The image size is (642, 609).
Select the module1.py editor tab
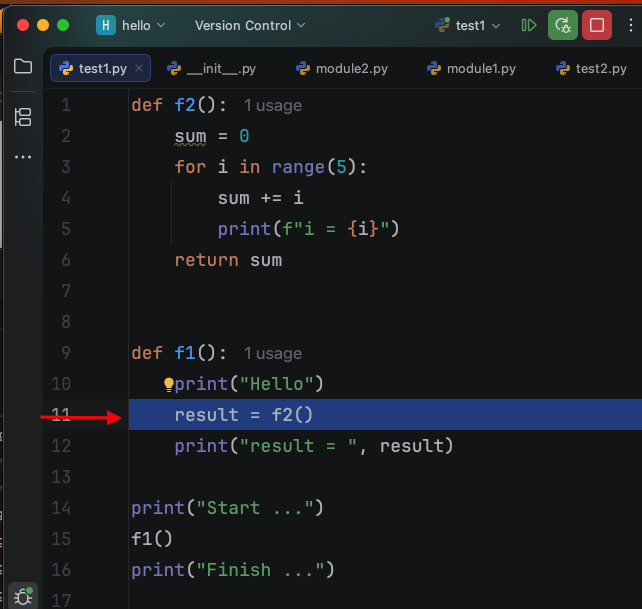(x=471, y=69)
